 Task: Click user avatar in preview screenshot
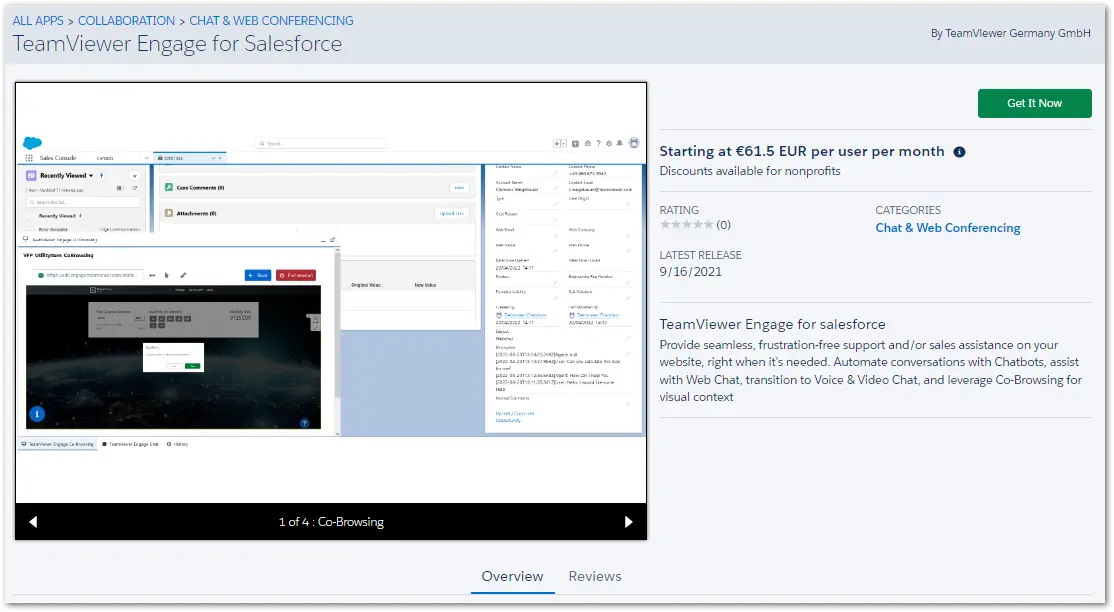[x=634, y=143]
